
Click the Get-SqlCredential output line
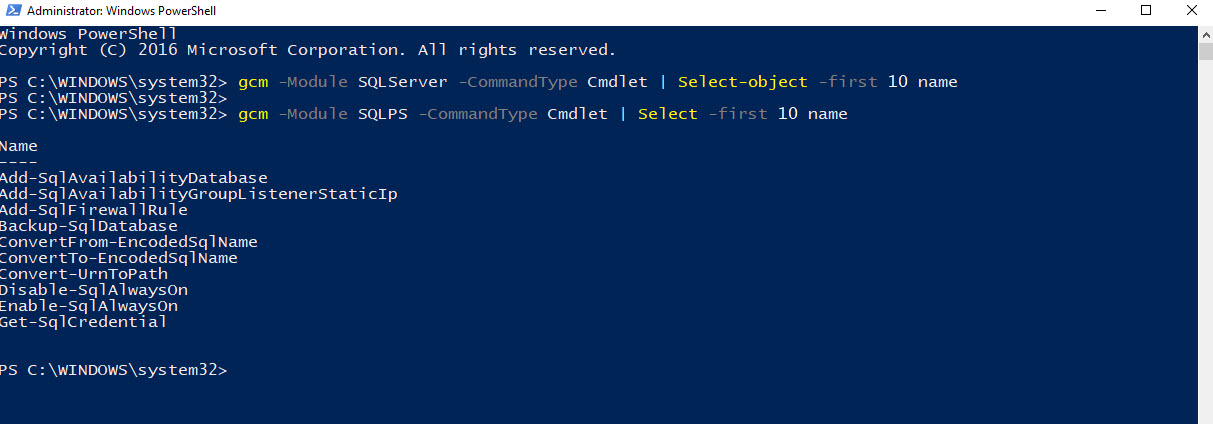83,322
